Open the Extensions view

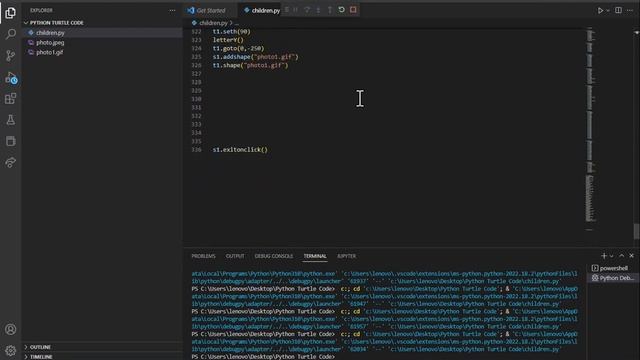pos(11,98)
